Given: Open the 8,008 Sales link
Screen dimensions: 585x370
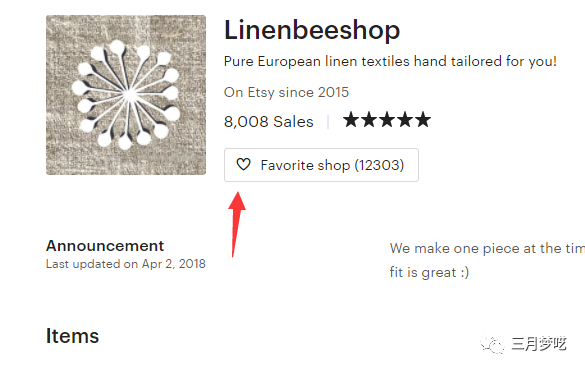Looking at the screenshot, I should coord(269,122).
